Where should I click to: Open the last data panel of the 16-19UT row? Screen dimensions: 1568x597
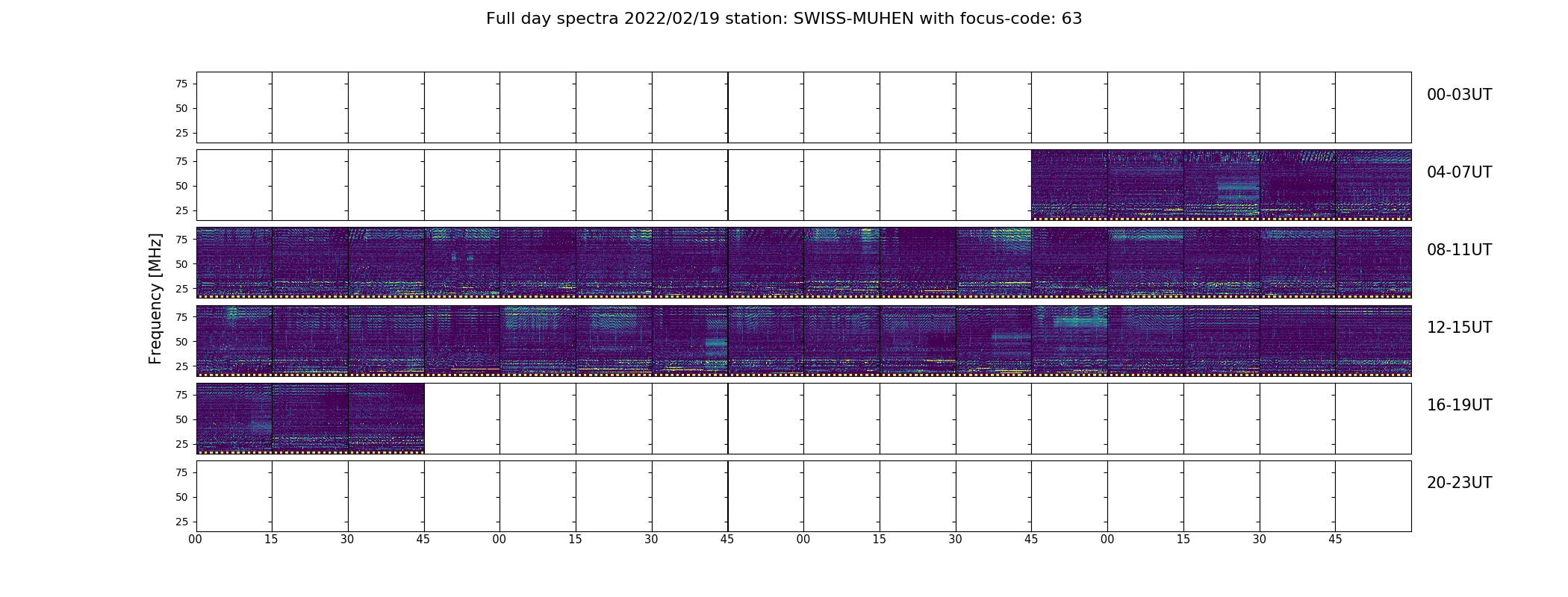(386, 418)
